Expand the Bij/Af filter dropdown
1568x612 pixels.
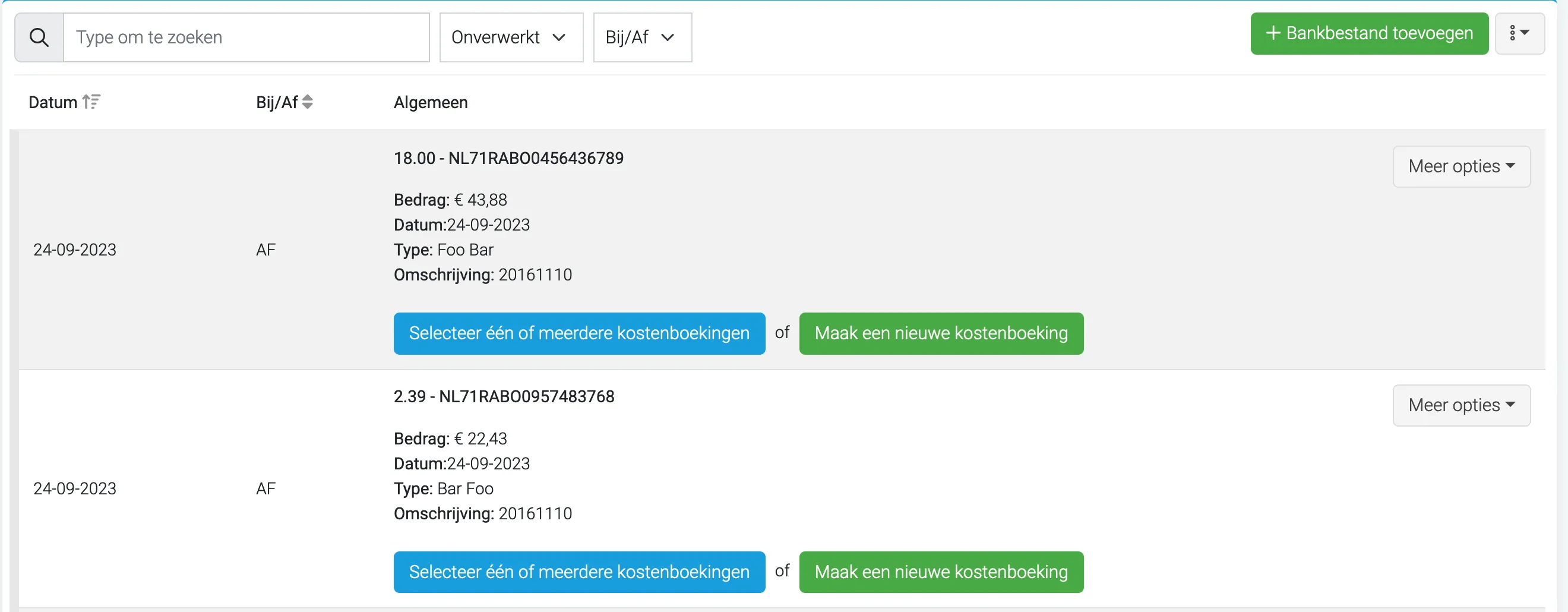[x=642, y=37]
